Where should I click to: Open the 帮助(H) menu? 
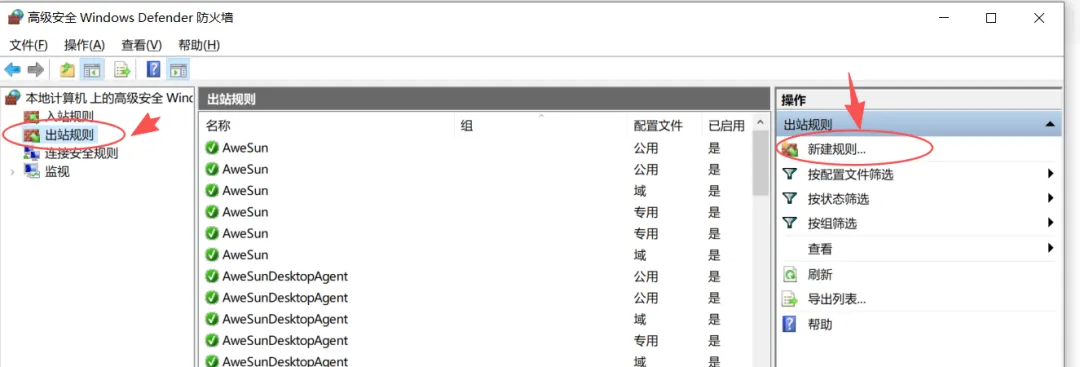[x=198, y=45]
